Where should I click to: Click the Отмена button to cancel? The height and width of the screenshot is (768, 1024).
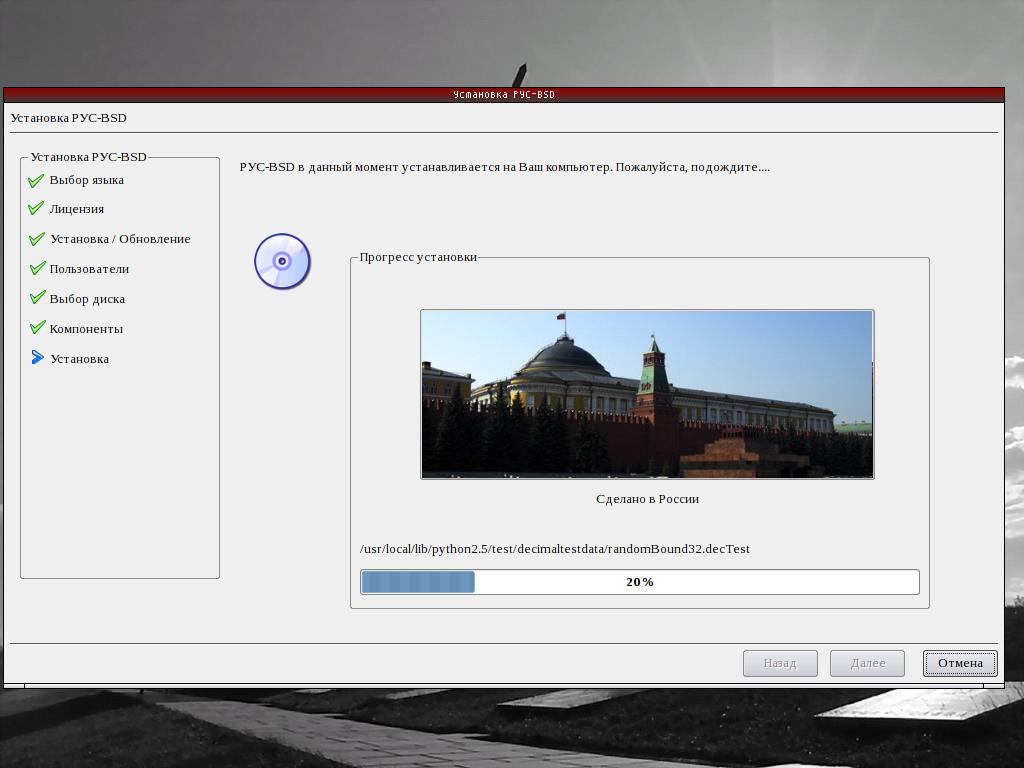[x=960, y=664]
